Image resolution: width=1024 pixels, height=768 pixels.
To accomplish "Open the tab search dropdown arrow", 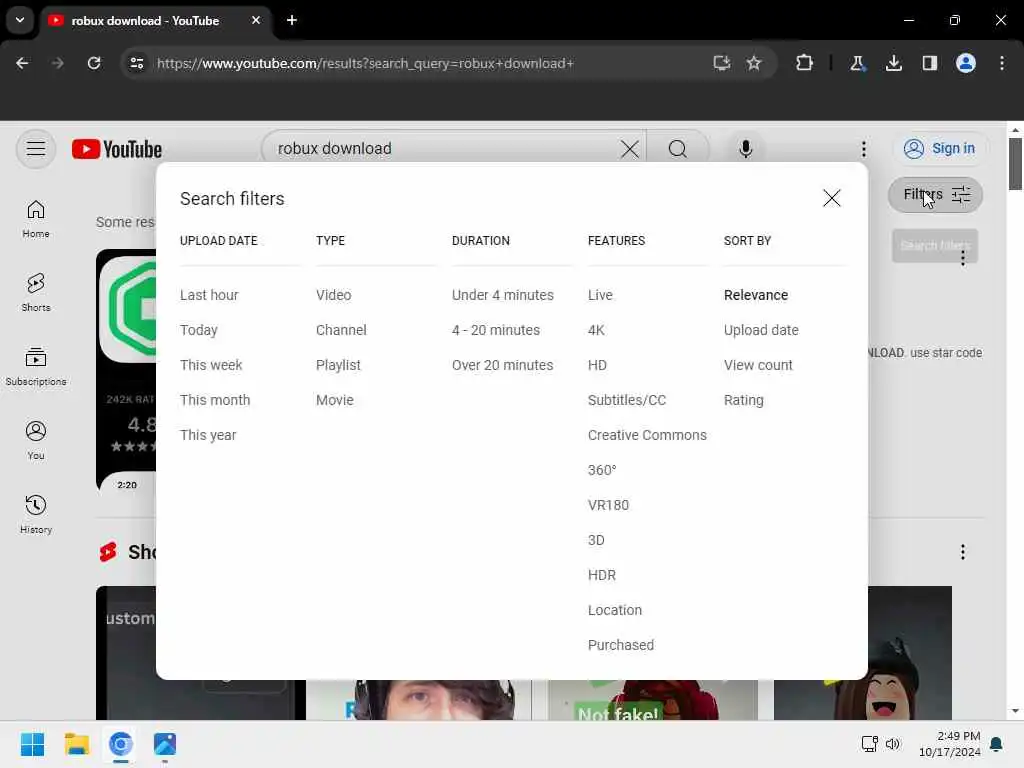I will click(20, 20).
